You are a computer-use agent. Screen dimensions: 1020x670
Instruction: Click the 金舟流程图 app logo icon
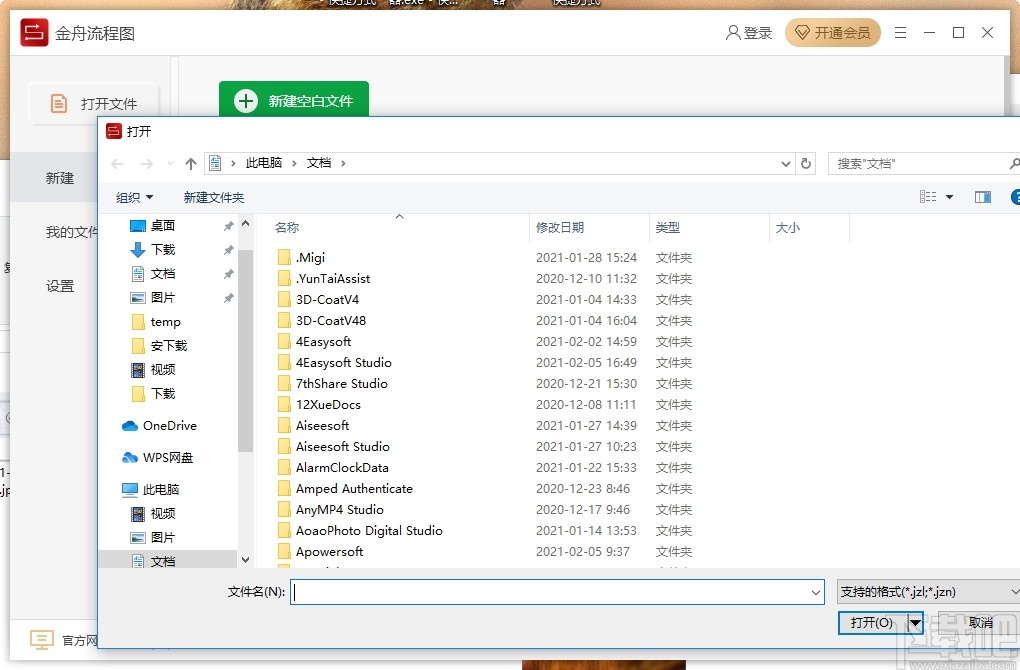(34, 33)
